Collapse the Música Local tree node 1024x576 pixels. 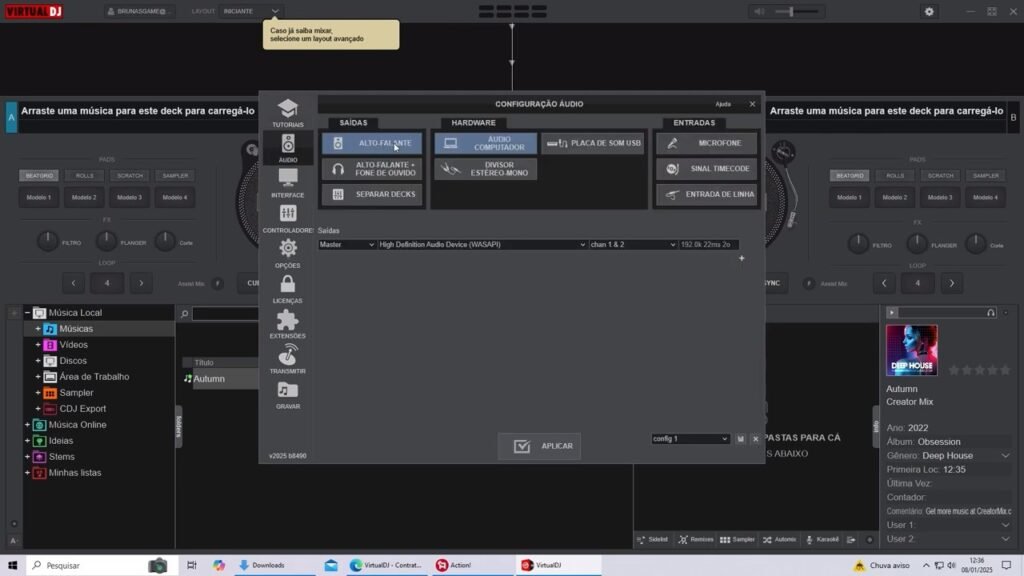point(27,313)
